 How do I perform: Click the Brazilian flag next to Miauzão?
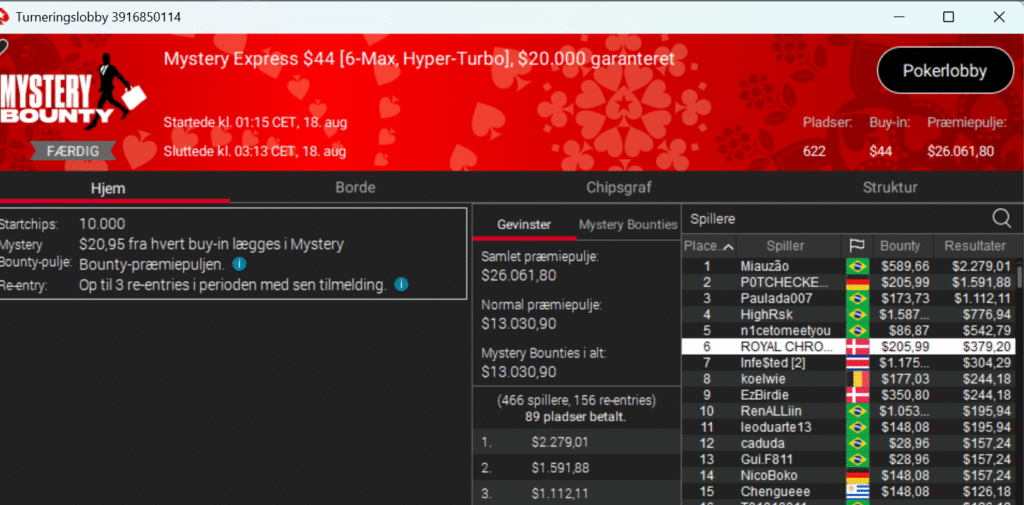click(857, 266)
